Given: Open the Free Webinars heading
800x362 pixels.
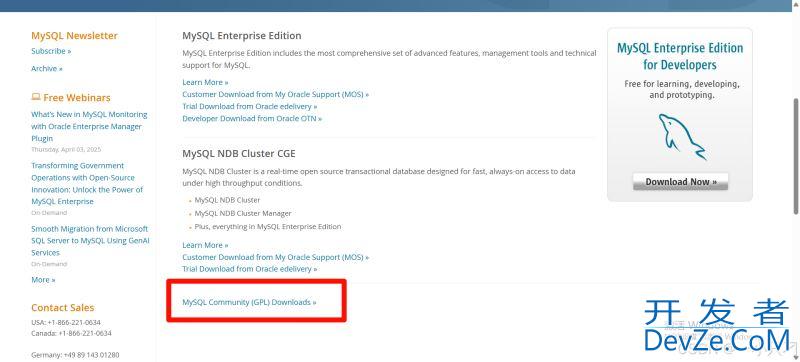Looking at the screenshot, I should (x=77, y=97).
